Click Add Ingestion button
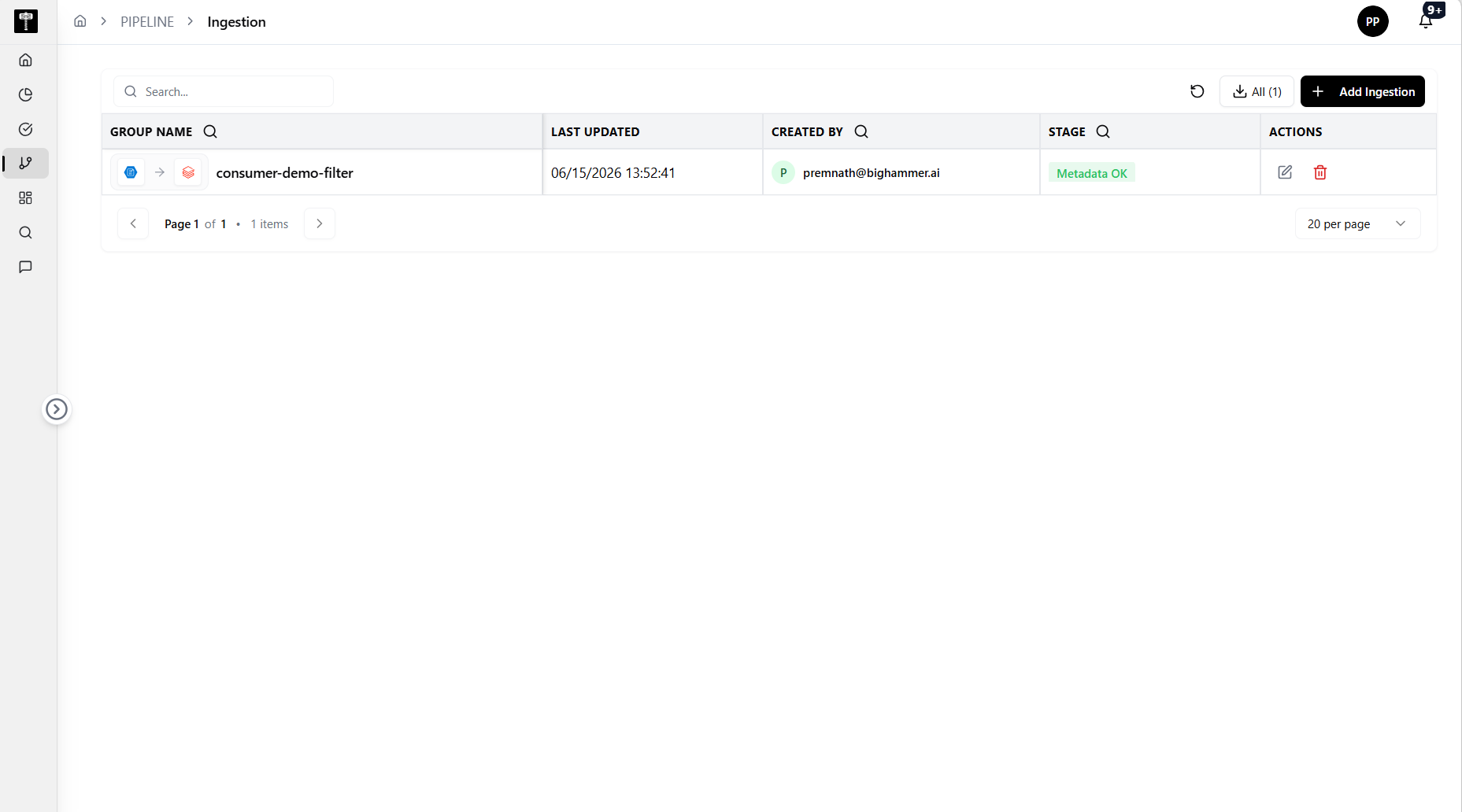The width and height of the screenshot is (1462, 812). coord(1362,91)
